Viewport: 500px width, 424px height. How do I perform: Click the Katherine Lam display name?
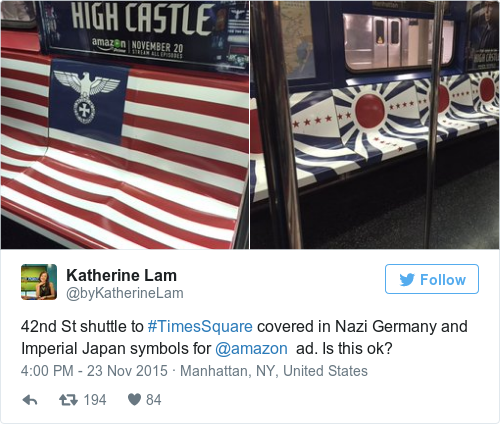tap(121, 275)
